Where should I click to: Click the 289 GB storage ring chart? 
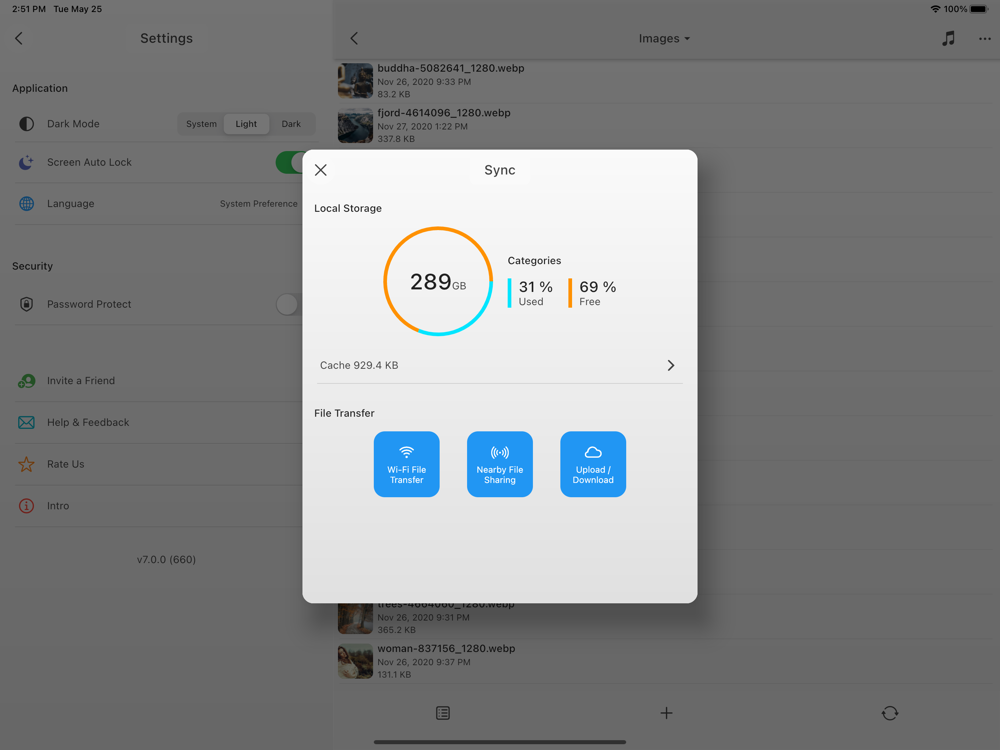[438, 281]
